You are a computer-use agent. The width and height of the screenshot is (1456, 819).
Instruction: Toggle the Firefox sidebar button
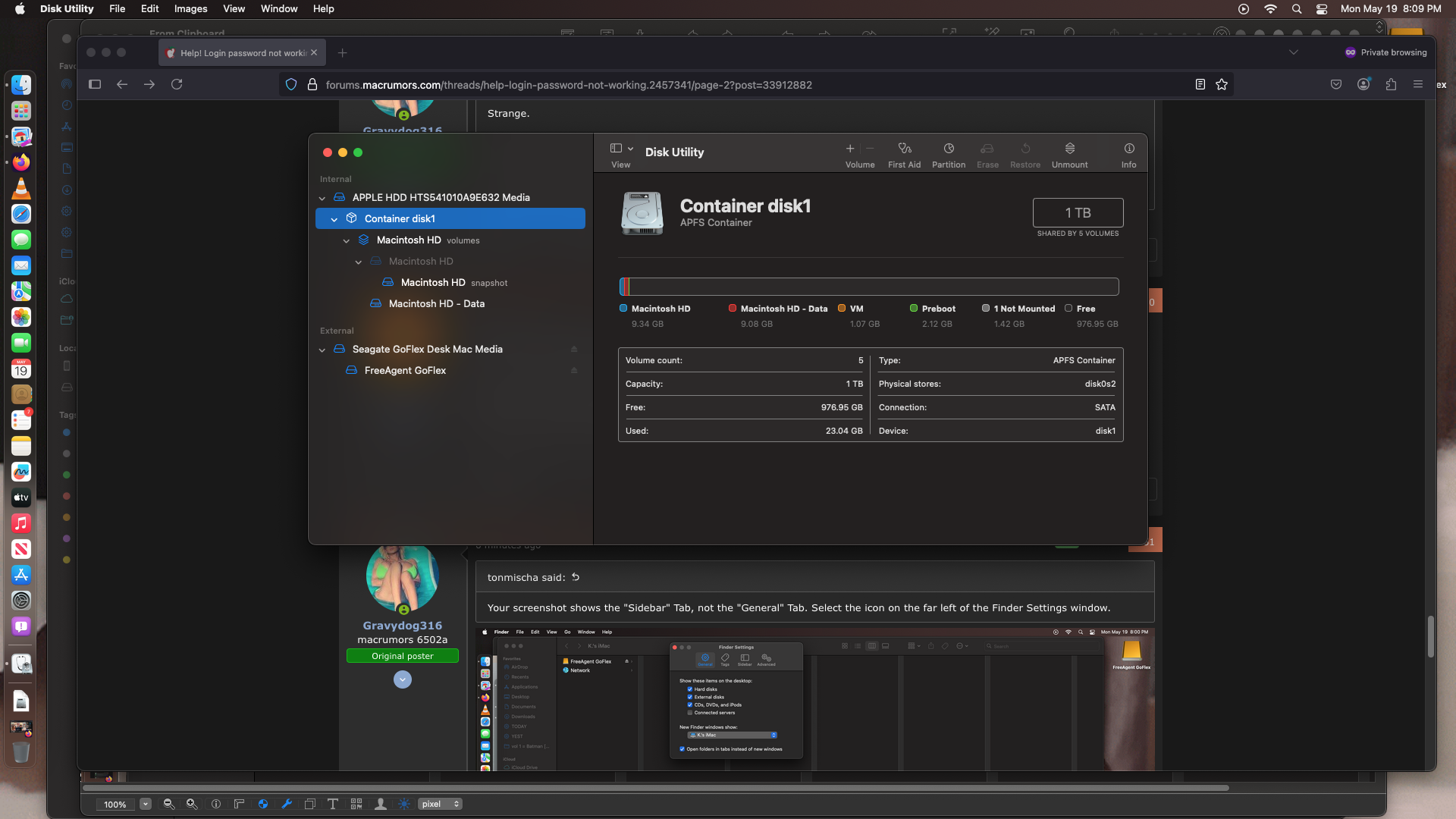pos(95,85)
